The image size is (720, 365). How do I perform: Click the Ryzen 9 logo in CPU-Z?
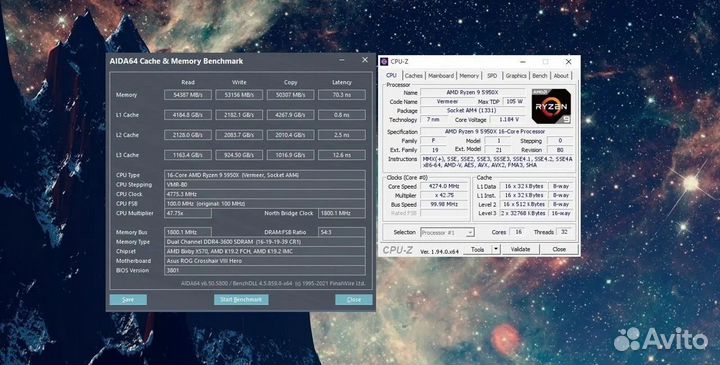click(x=551, y=106)
